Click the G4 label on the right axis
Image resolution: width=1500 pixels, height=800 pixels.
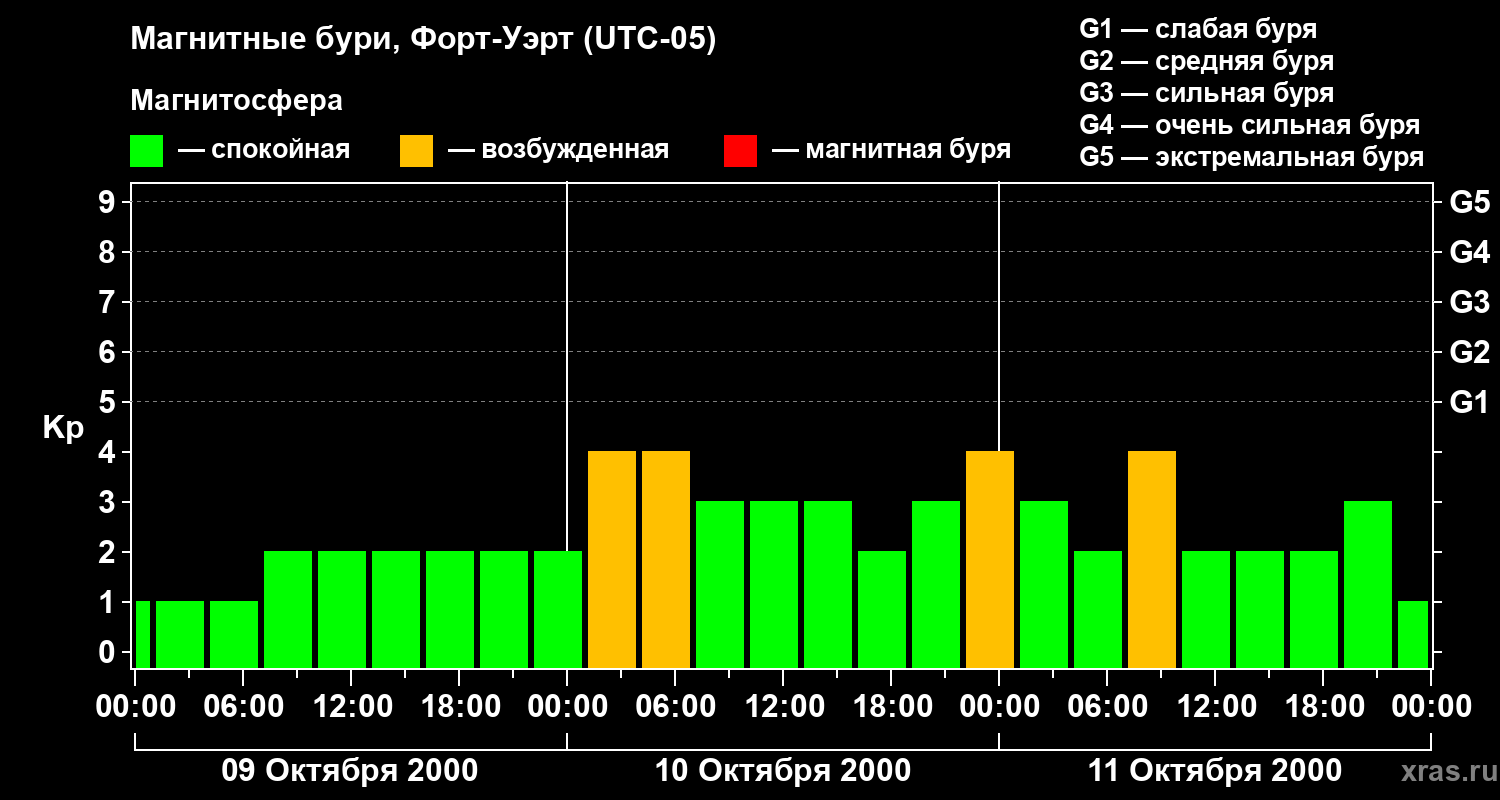tap(1469, 252)
